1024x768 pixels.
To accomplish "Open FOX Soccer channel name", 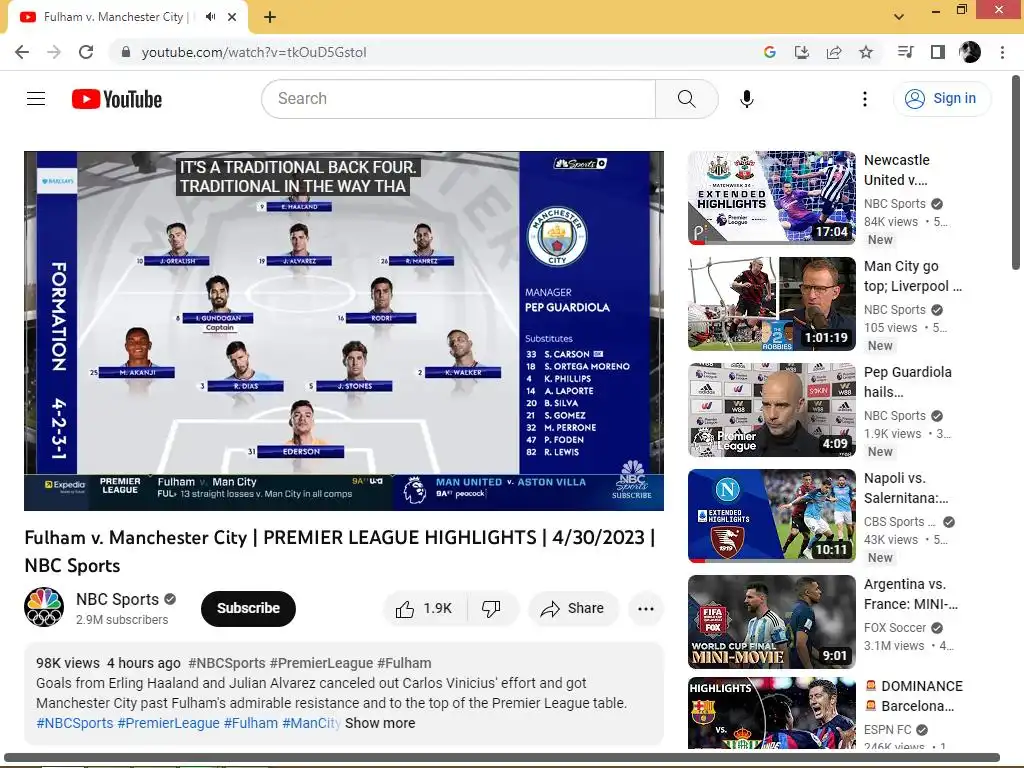I will tap(895, 628).
